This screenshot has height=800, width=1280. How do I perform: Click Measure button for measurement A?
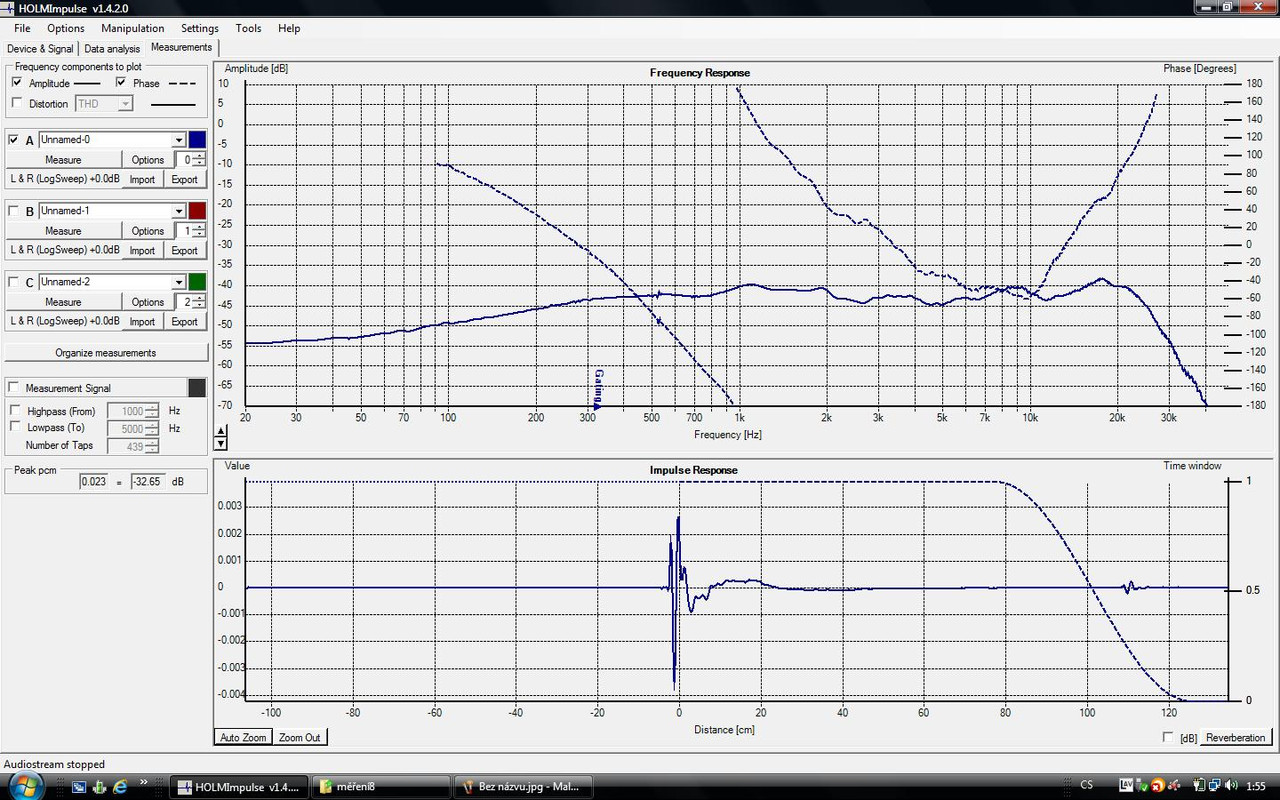click(x=63, y=160)
